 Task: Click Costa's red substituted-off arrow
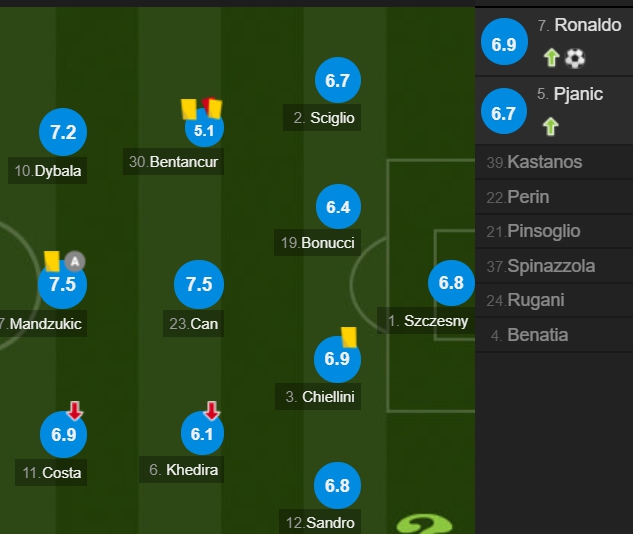point(76,410)
